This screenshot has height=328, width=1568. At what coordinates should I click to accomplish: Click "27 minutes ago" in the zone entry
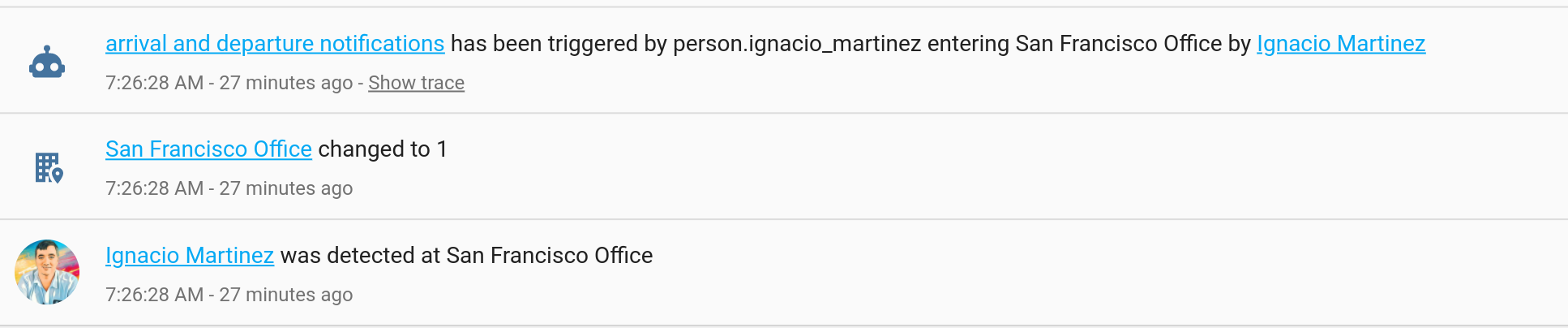285,188
